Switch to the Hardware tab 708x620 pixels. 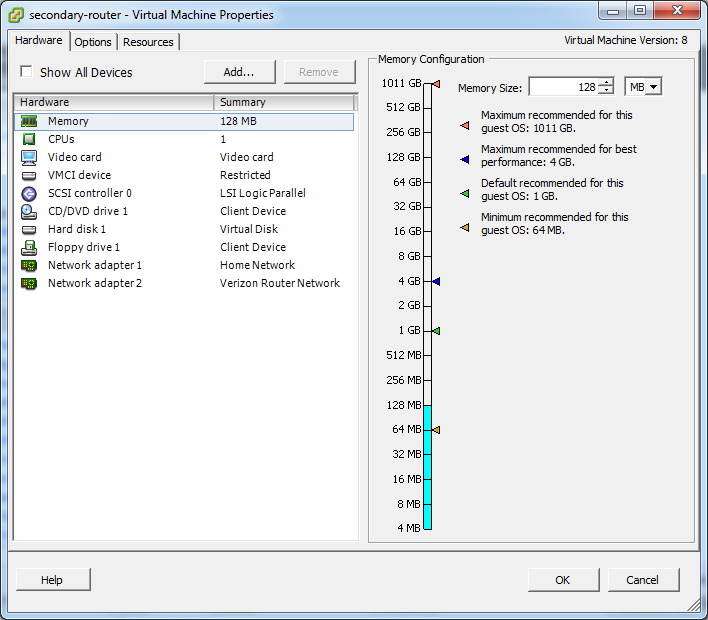coord(39,40)
